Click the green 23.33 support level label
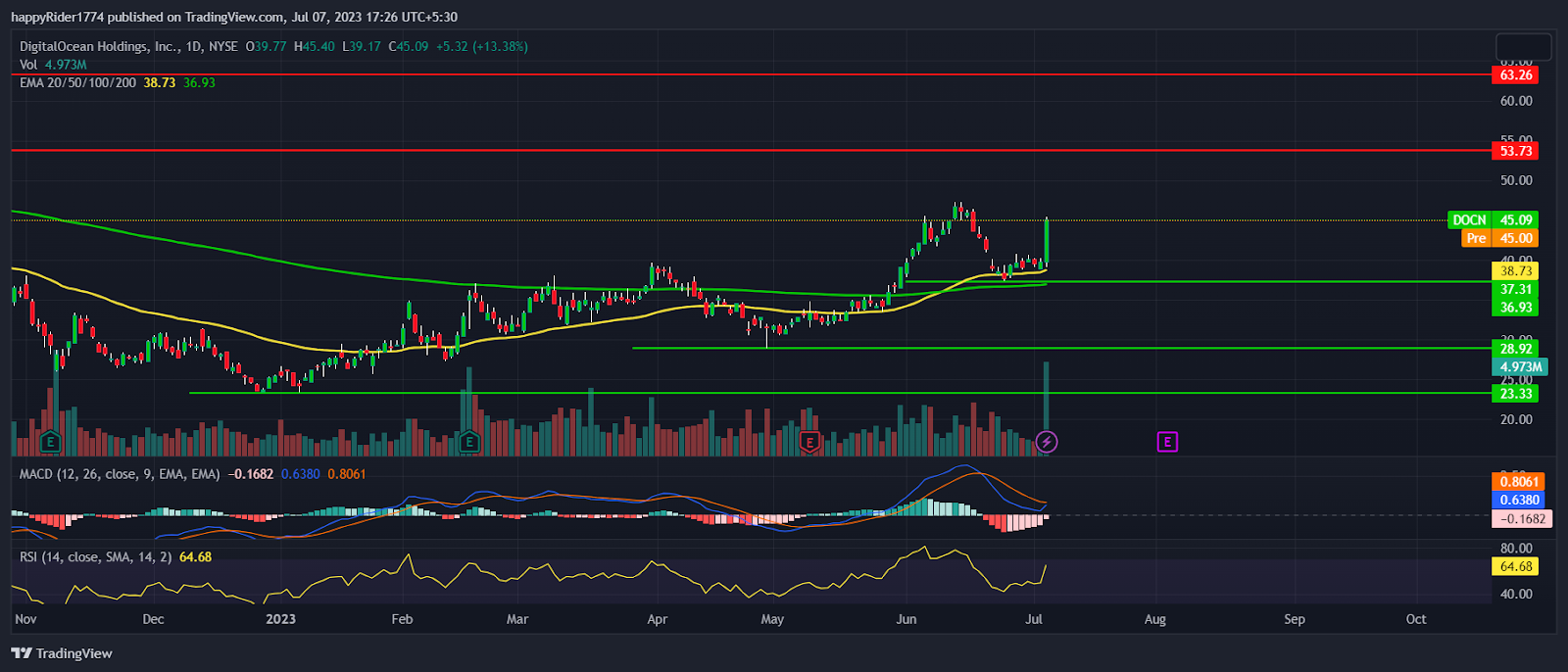 1515,394
